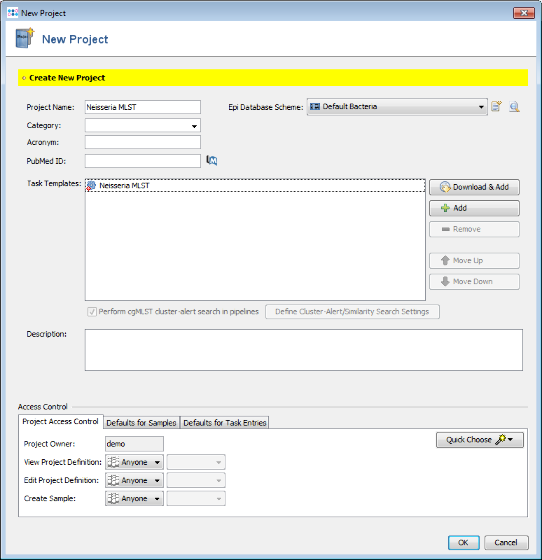Select Neisseria MLST row in Task Templates
This screenshot has height=560, width=542.
(255, 185)
